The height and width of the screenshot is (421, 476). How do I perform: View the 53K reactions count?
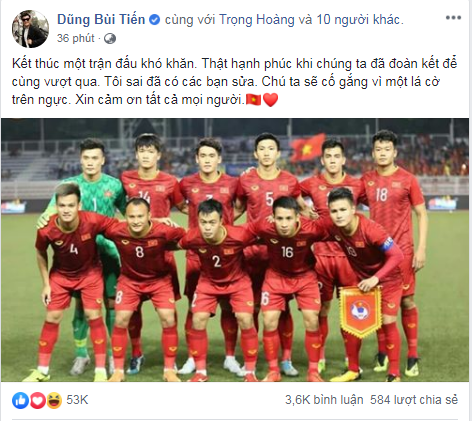tap(77, 400)
